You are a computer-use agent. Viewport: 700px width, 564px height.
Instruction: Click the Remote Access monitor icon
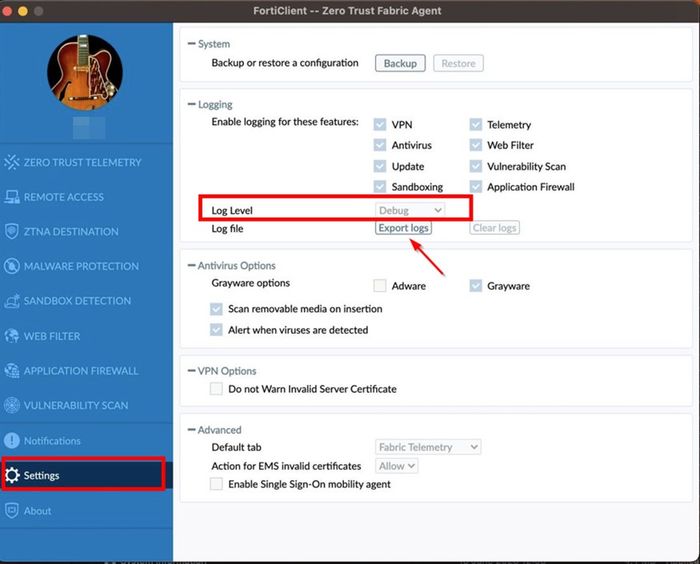(12, 197)
